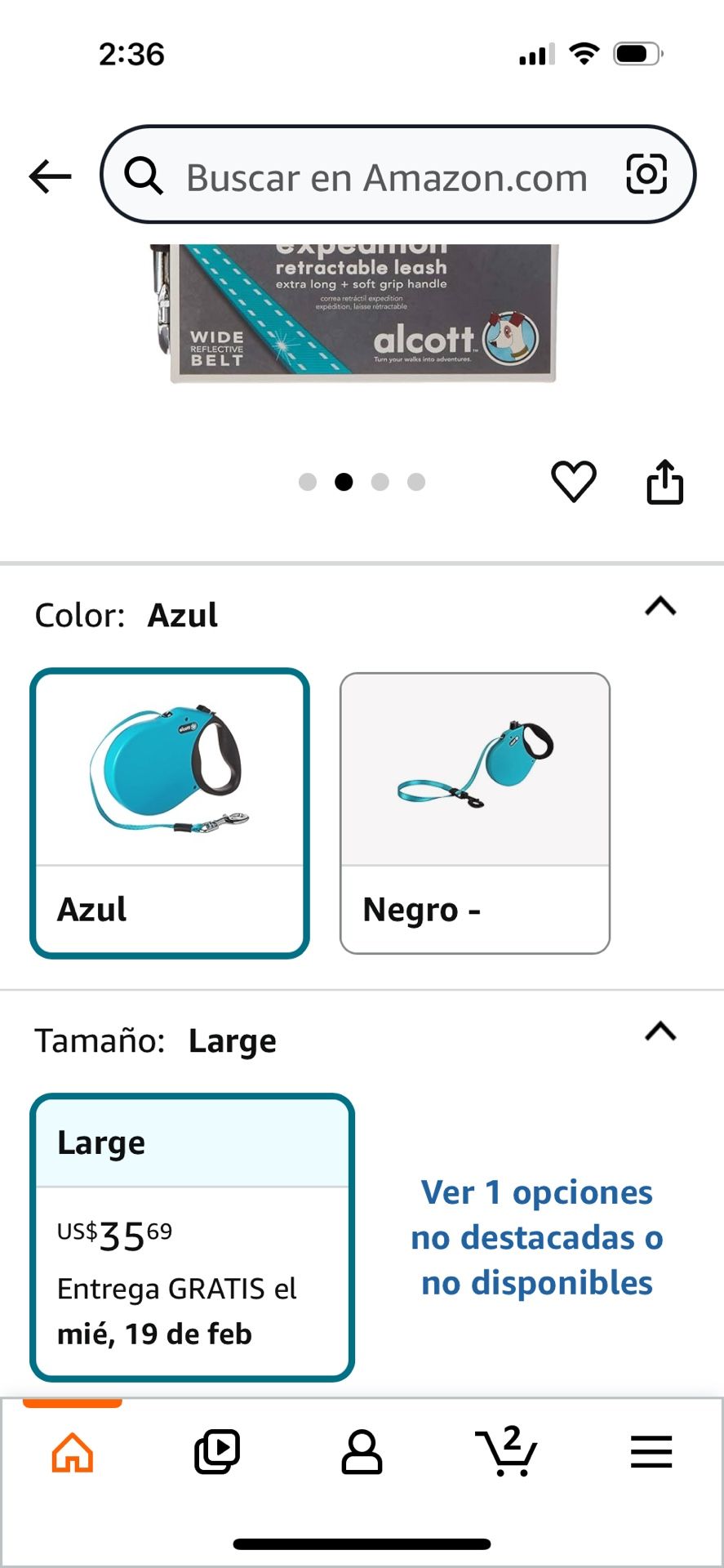This screenshot has height=1568, width=724.
Task: Collapse the Color section chevron
Action: 660,606
